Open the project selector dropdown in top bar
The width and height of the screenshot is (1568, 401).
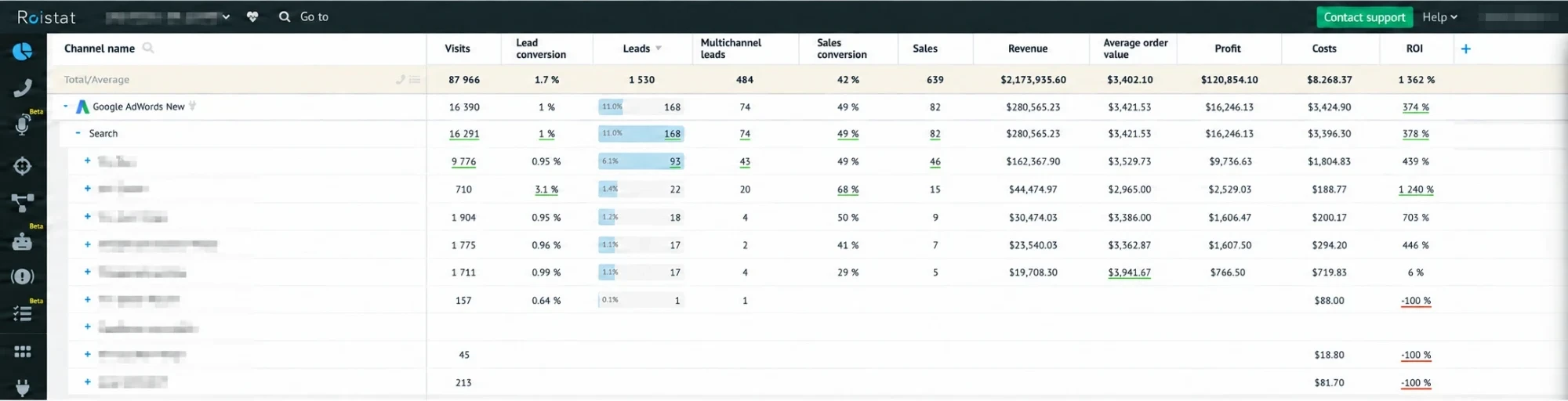tap(168, 16)
